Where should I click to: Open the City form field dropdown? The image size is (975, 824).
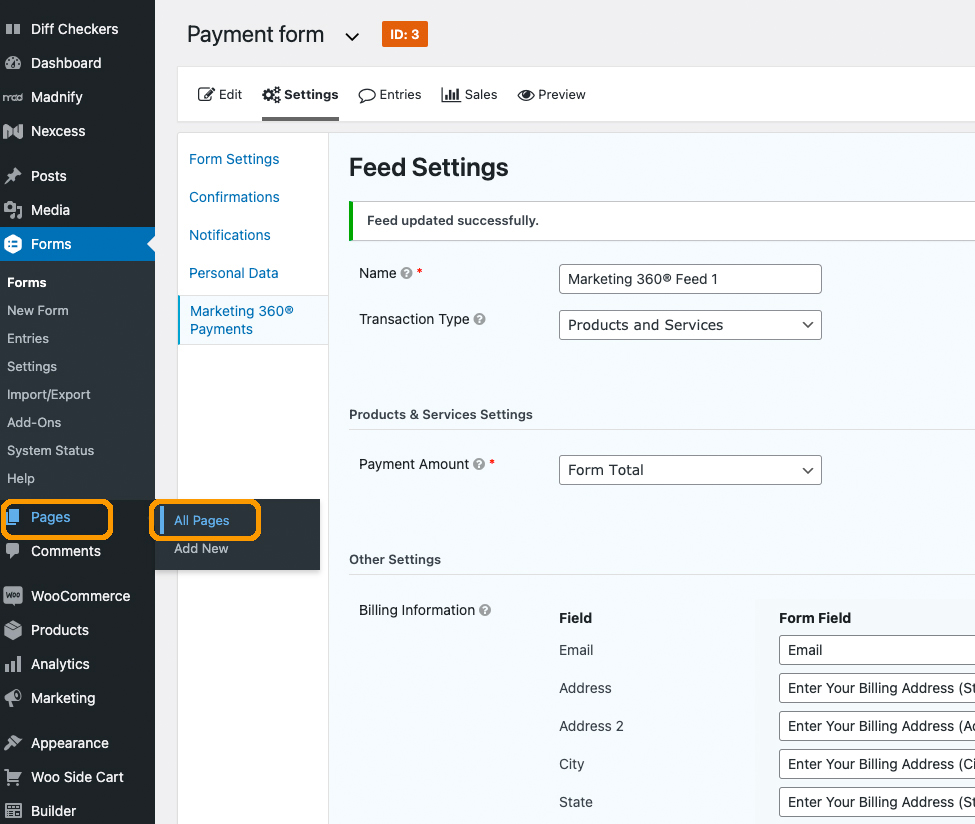click(877, 764)
